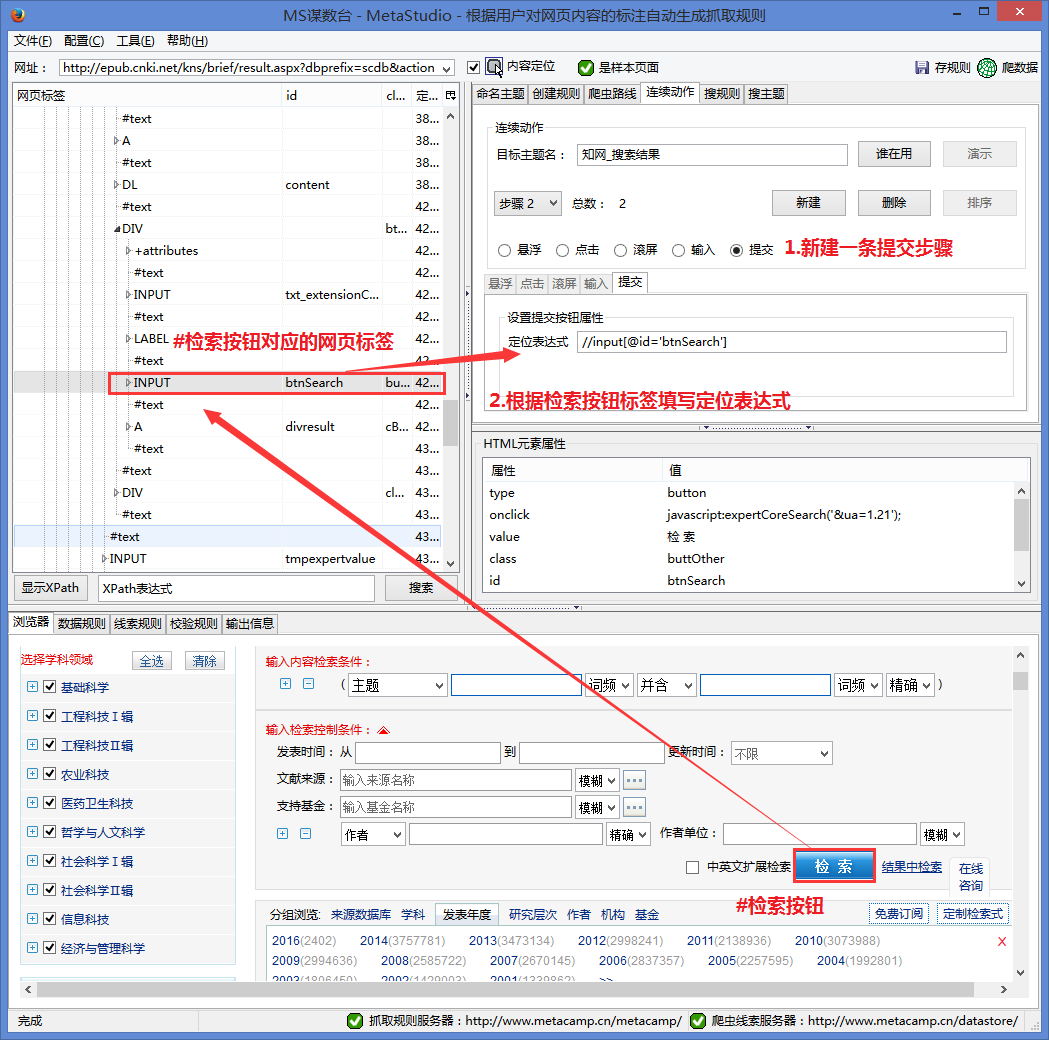Click the ellipsis button next to 支持基金
The image size is (1049, 1040).
pos(634,807)
